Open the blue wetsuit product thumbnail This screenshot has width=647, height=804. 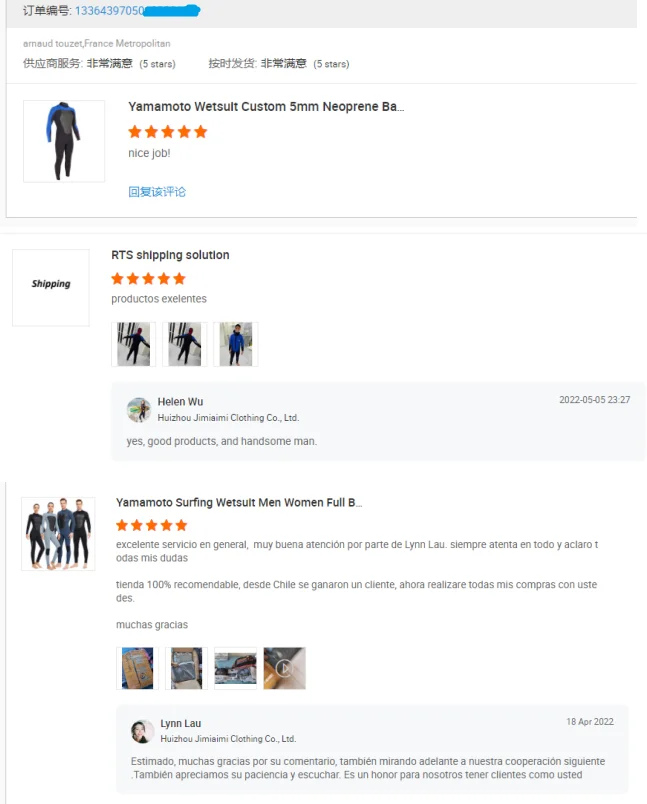click(x=64, y=141)
